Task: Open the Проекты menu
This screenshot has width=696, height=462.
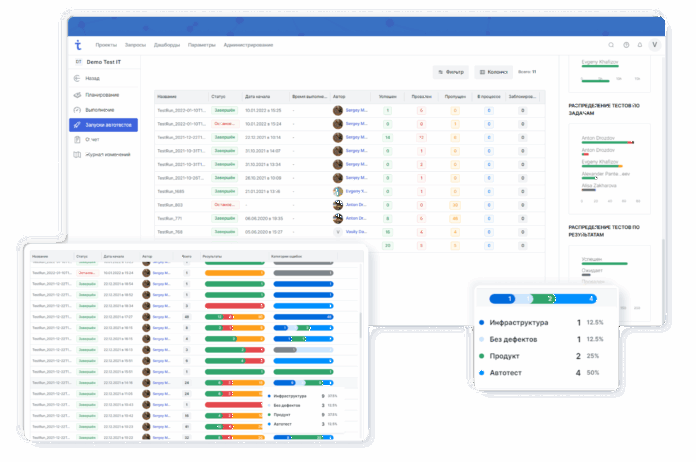Action: (105, 45)
